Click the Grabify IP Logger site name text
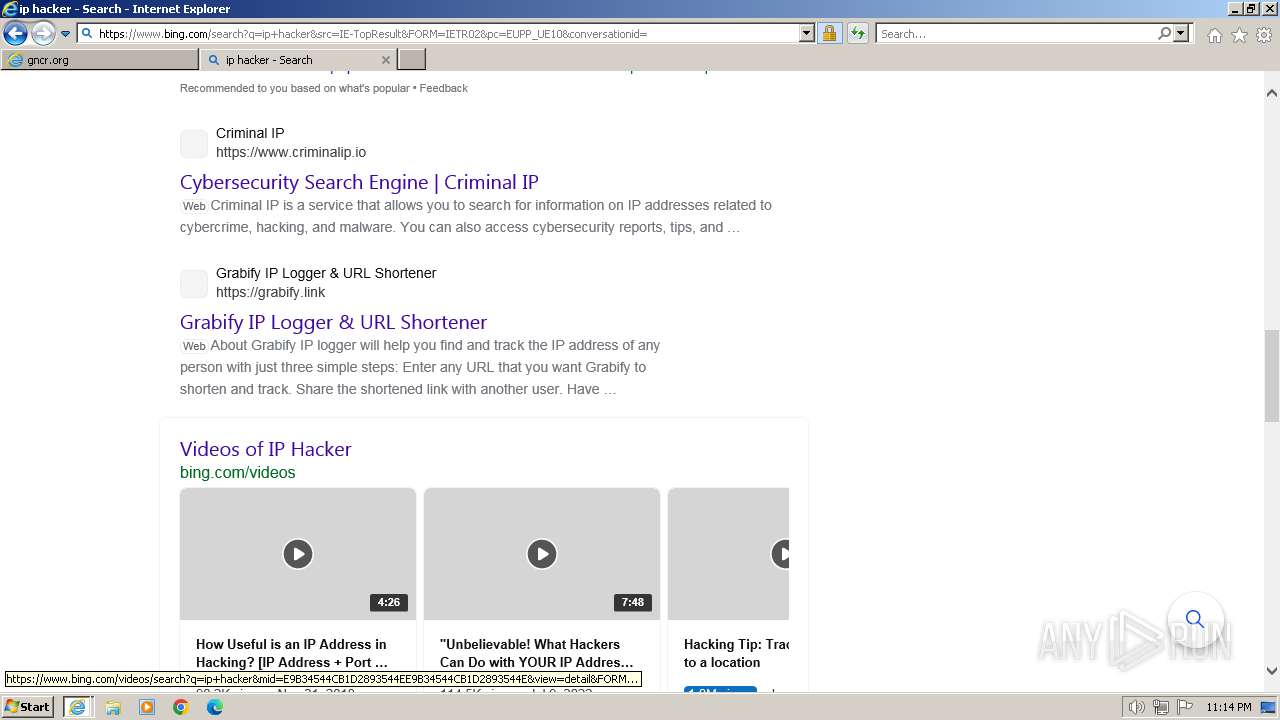This screenshot has height=720, width=1280. click(x=326, y=273)
